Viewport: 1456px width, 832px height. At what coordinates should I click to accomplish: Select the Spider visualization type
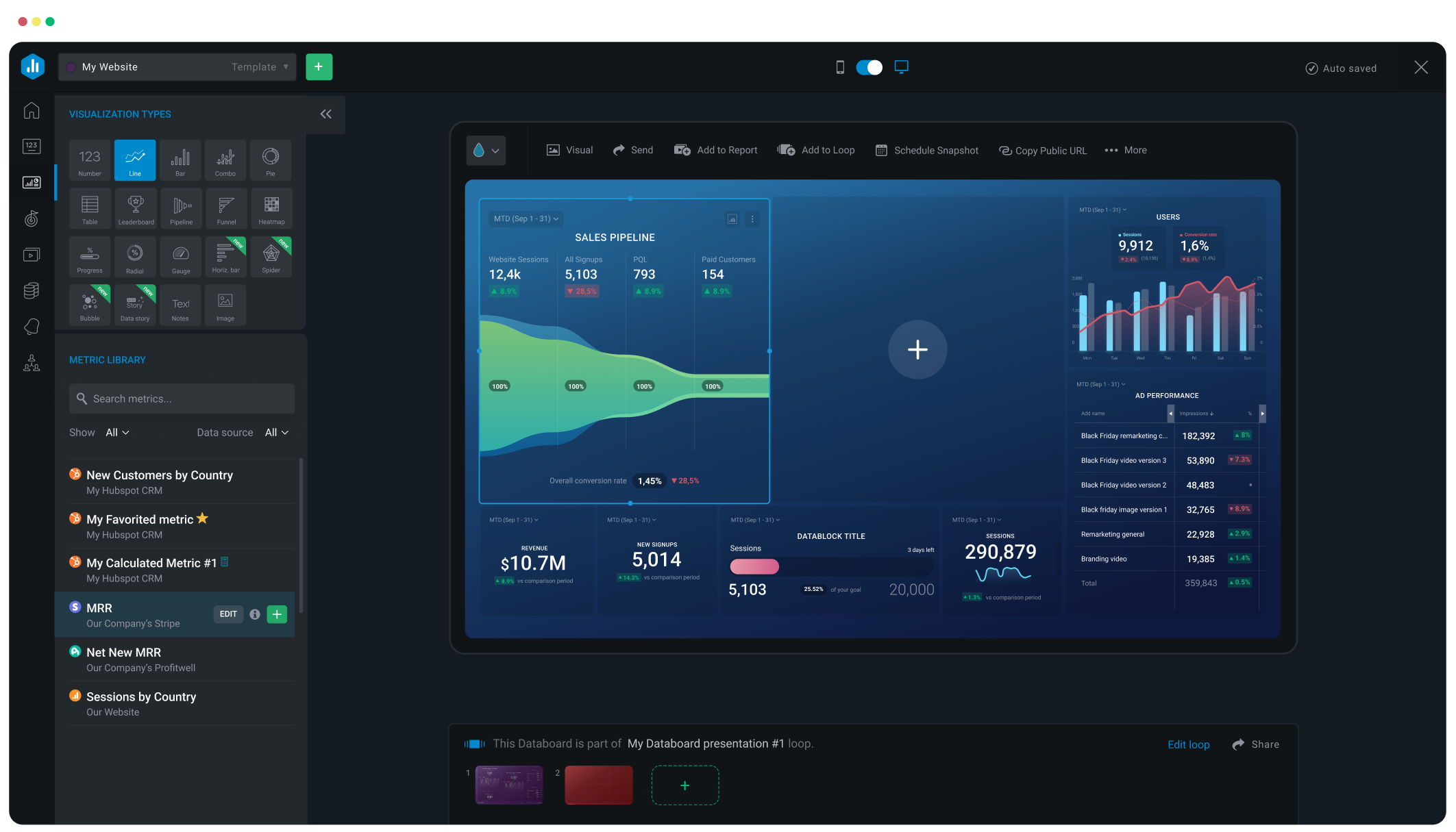tap(270, 256)
